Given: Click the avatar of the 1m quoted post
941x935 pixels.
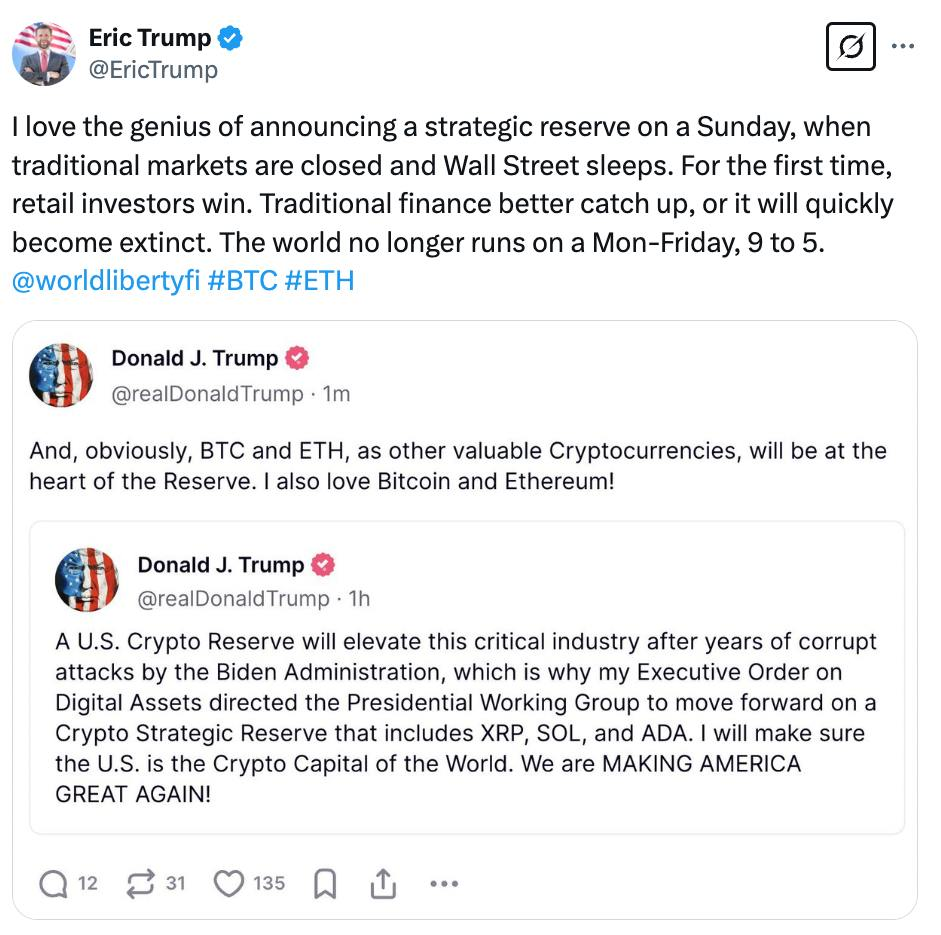Looking at the screenshot, I should [62, 375].
